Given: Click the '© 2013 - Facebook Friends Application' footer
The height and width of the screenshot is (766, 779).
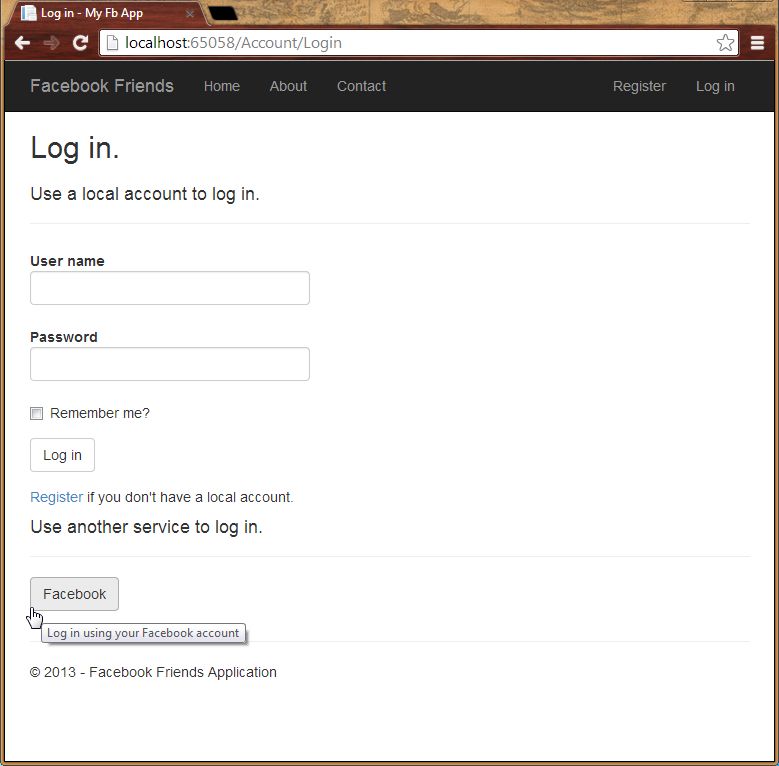Looking at the screenshot, I should click(153, 672).
